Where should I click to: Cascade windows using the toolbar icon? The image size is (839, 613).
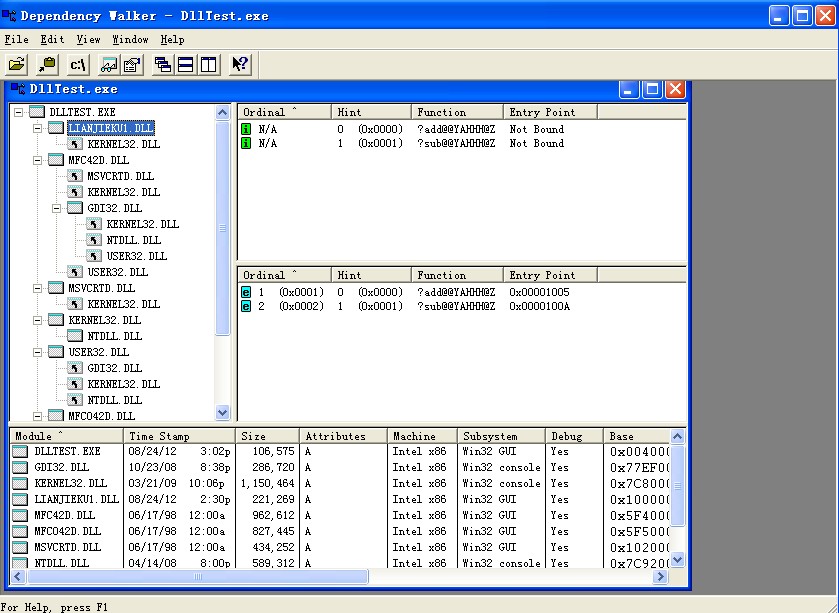click(163, 64)
